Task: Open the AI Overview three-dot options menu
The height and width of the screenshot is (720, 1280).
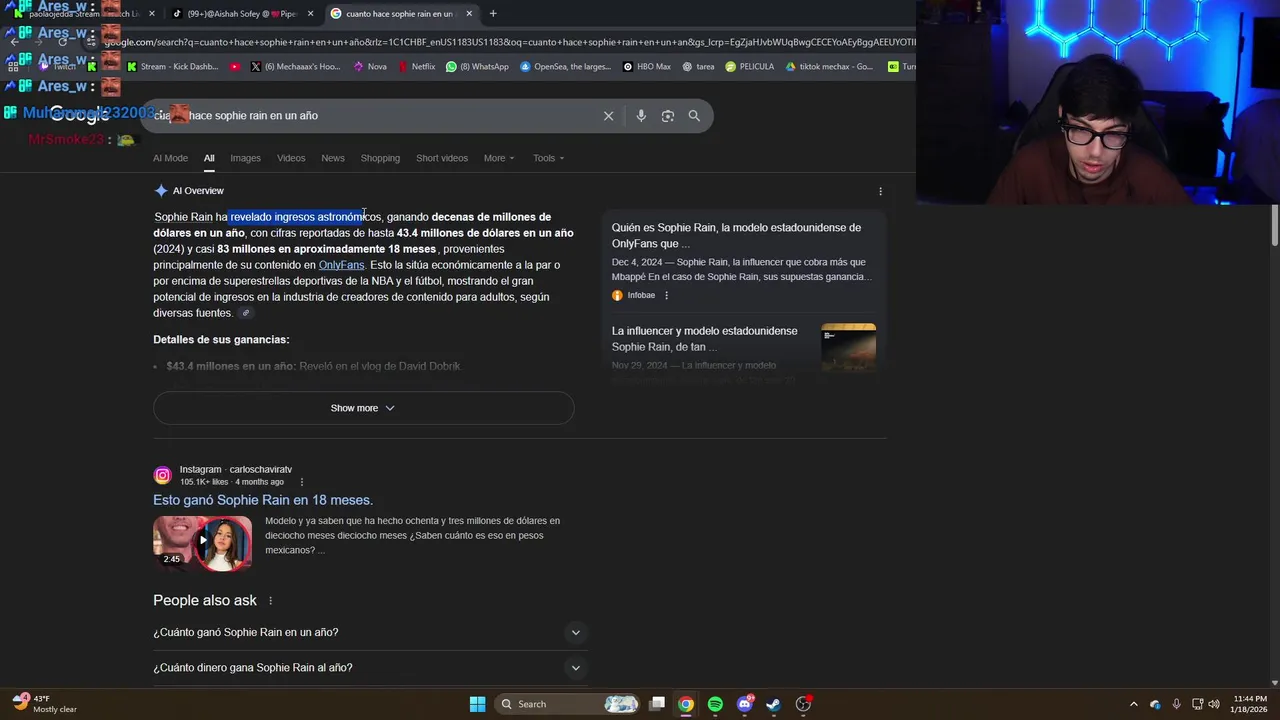Action: [880, 191]
